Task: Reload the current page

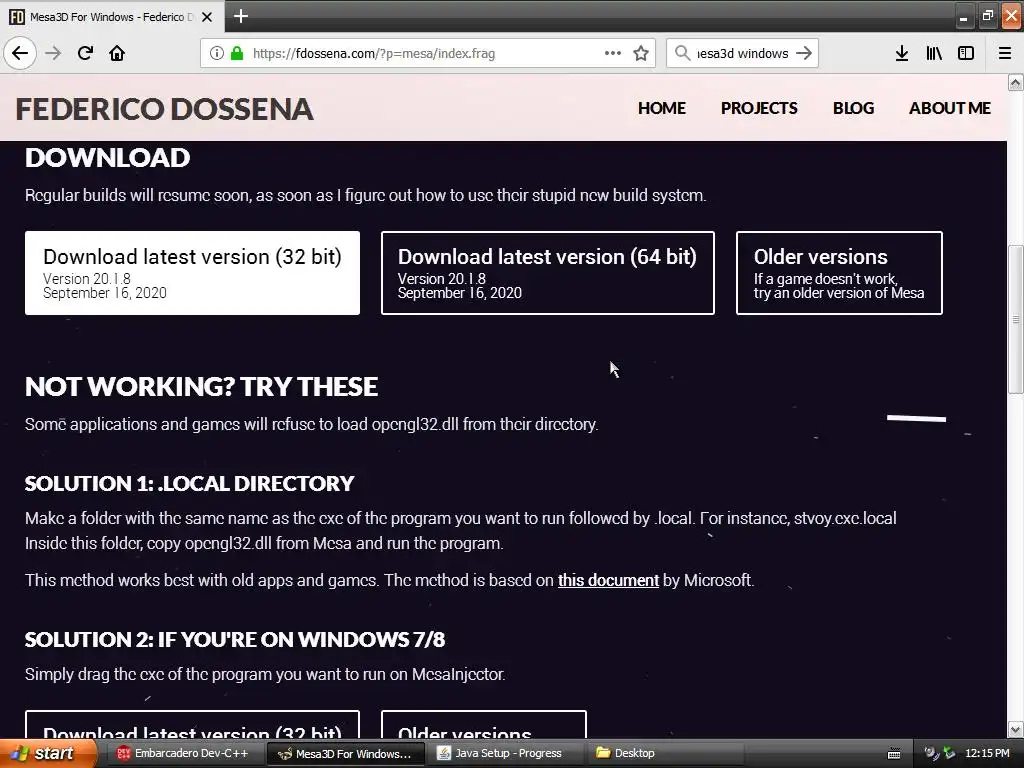Action: 85,53
